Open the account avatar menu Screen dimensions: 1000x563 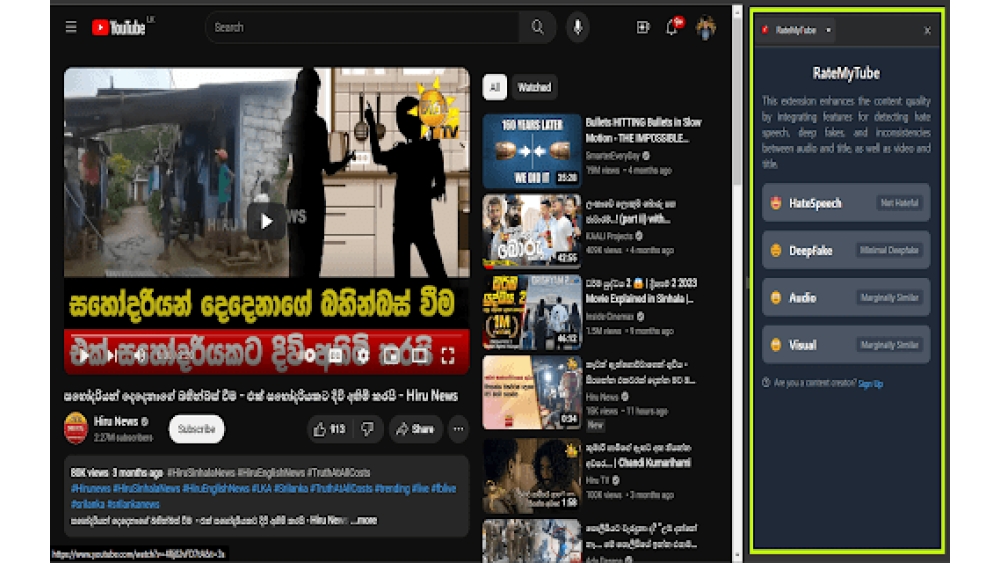706,27
